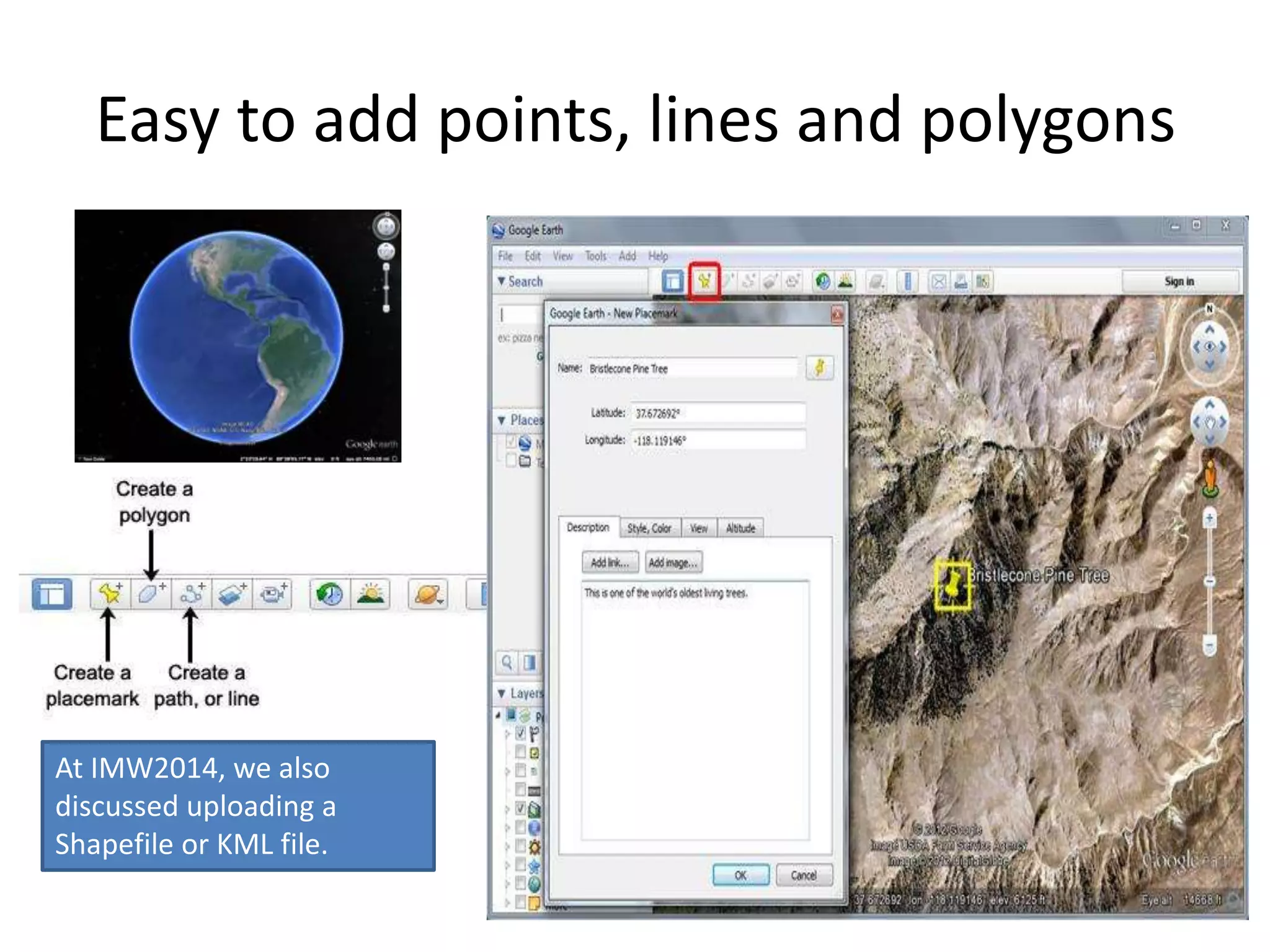
Task: Expand the flag-icon layer tree arrow
Action: coord(507,734)
